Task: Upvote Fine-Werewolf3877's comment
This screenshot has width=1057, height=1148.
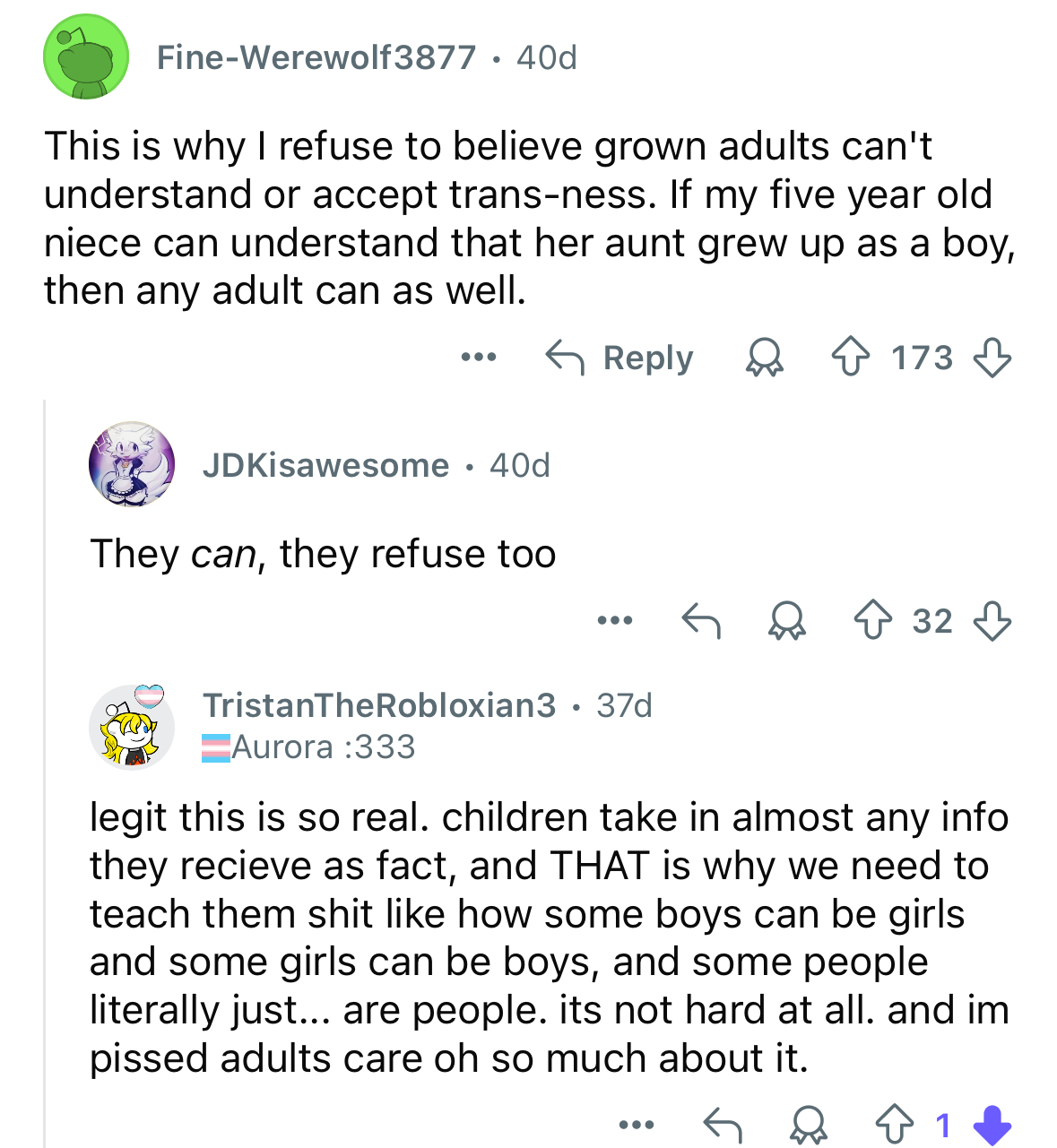Action: [x=849, y=358]
